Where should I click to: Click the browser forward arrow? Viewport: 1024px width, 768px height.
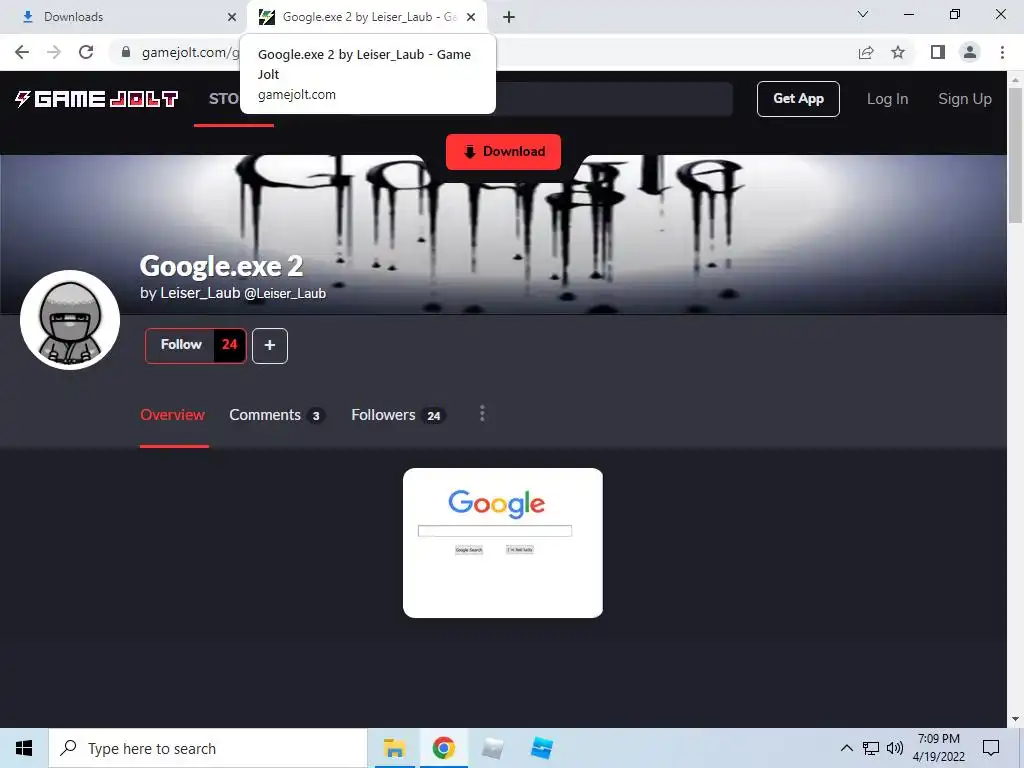[x=54, y=52]
